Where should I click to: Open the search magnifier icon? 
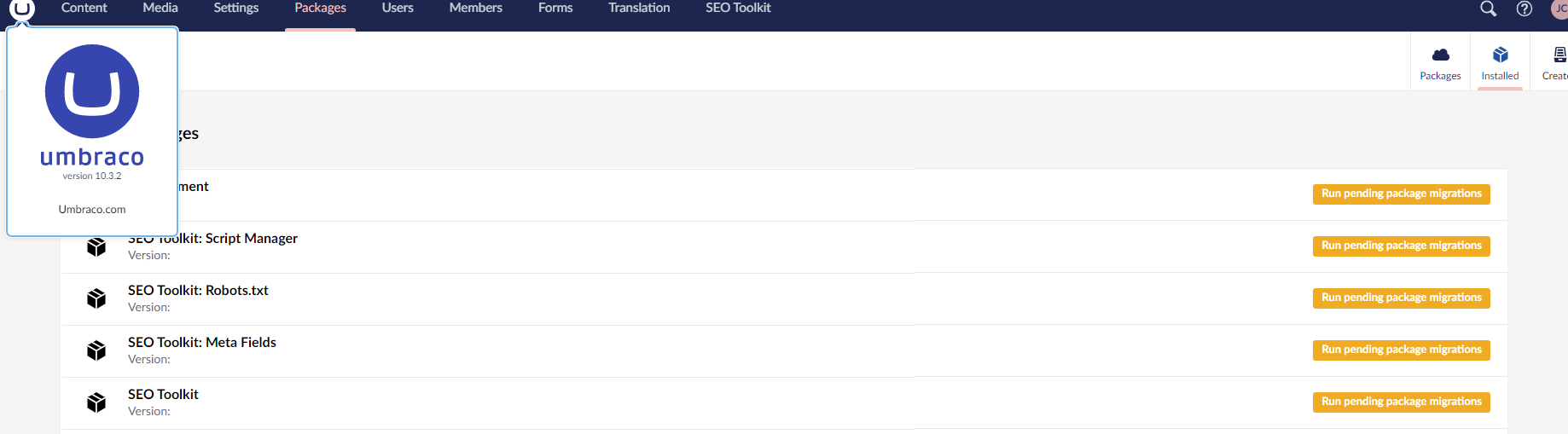tap(1488, 9)
